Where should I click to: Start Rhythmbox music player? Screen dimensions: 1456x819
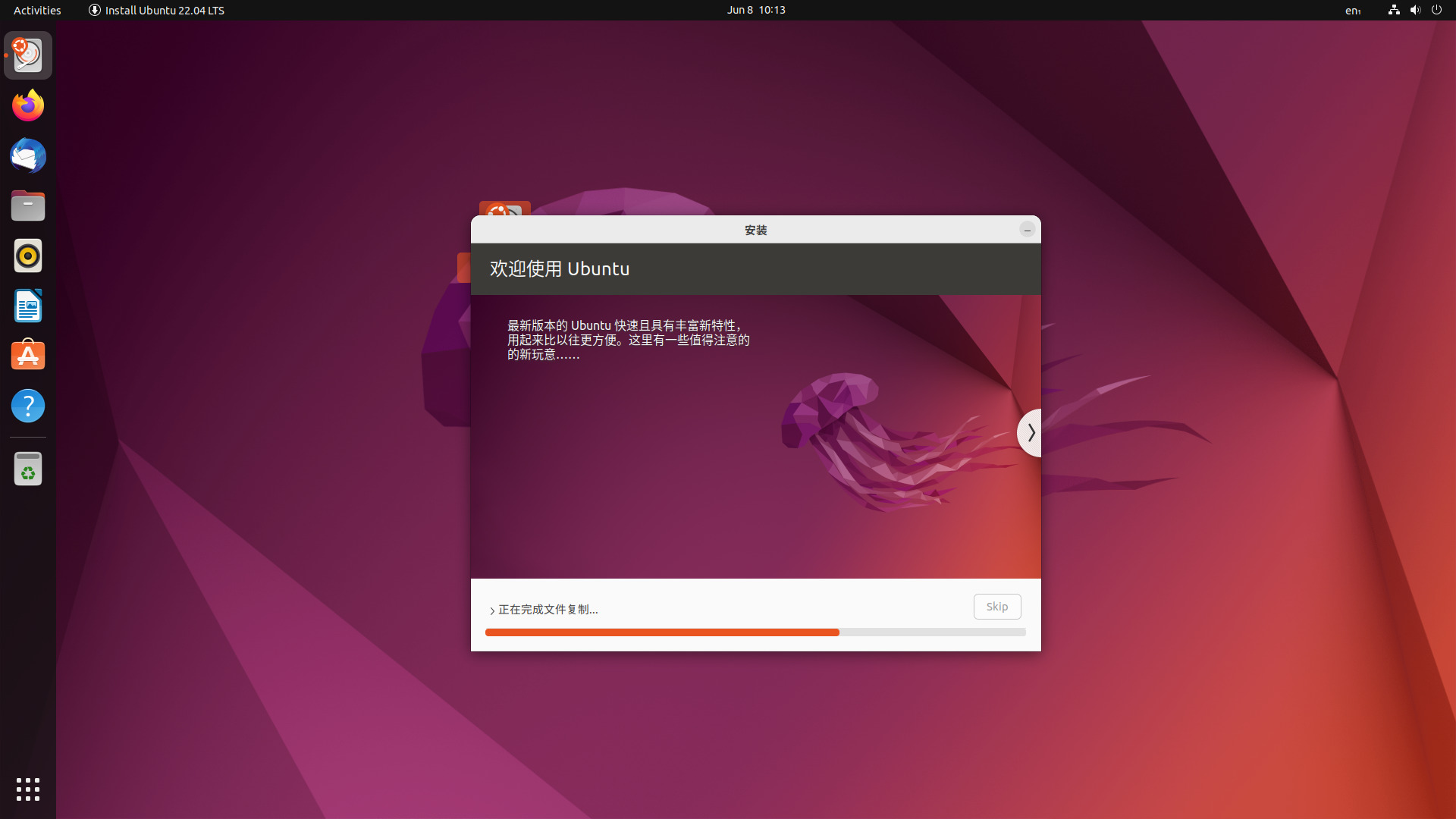(28, 256)
